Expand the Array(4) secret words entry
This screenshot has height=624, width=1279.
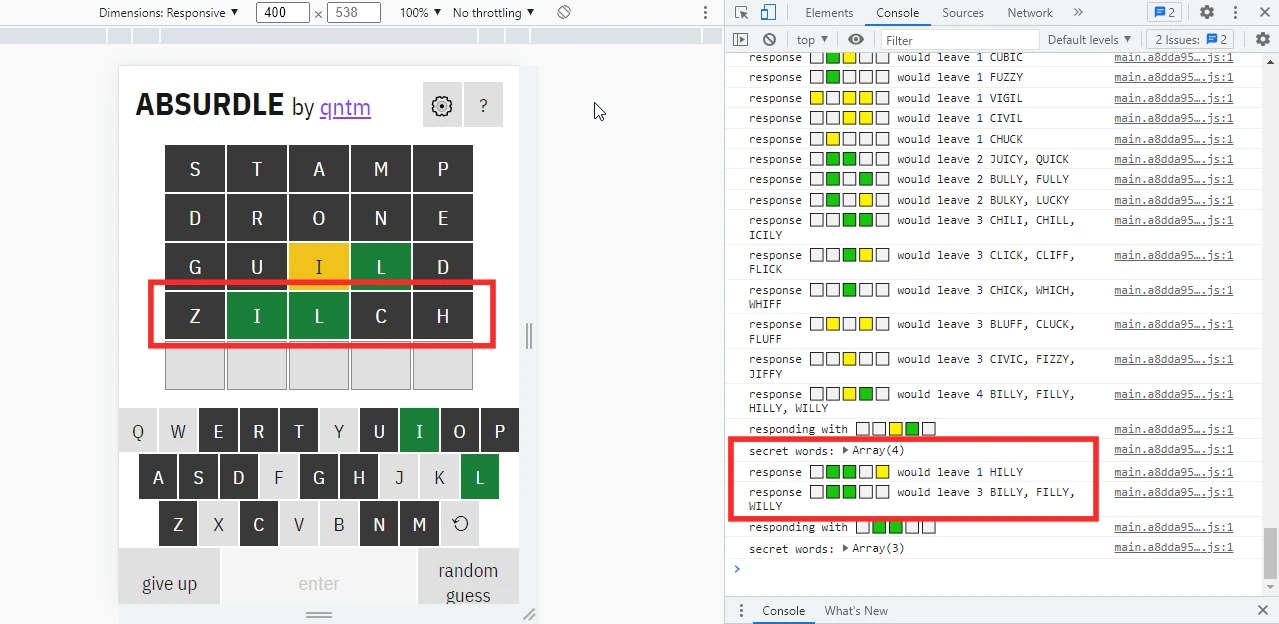point(847,451)
